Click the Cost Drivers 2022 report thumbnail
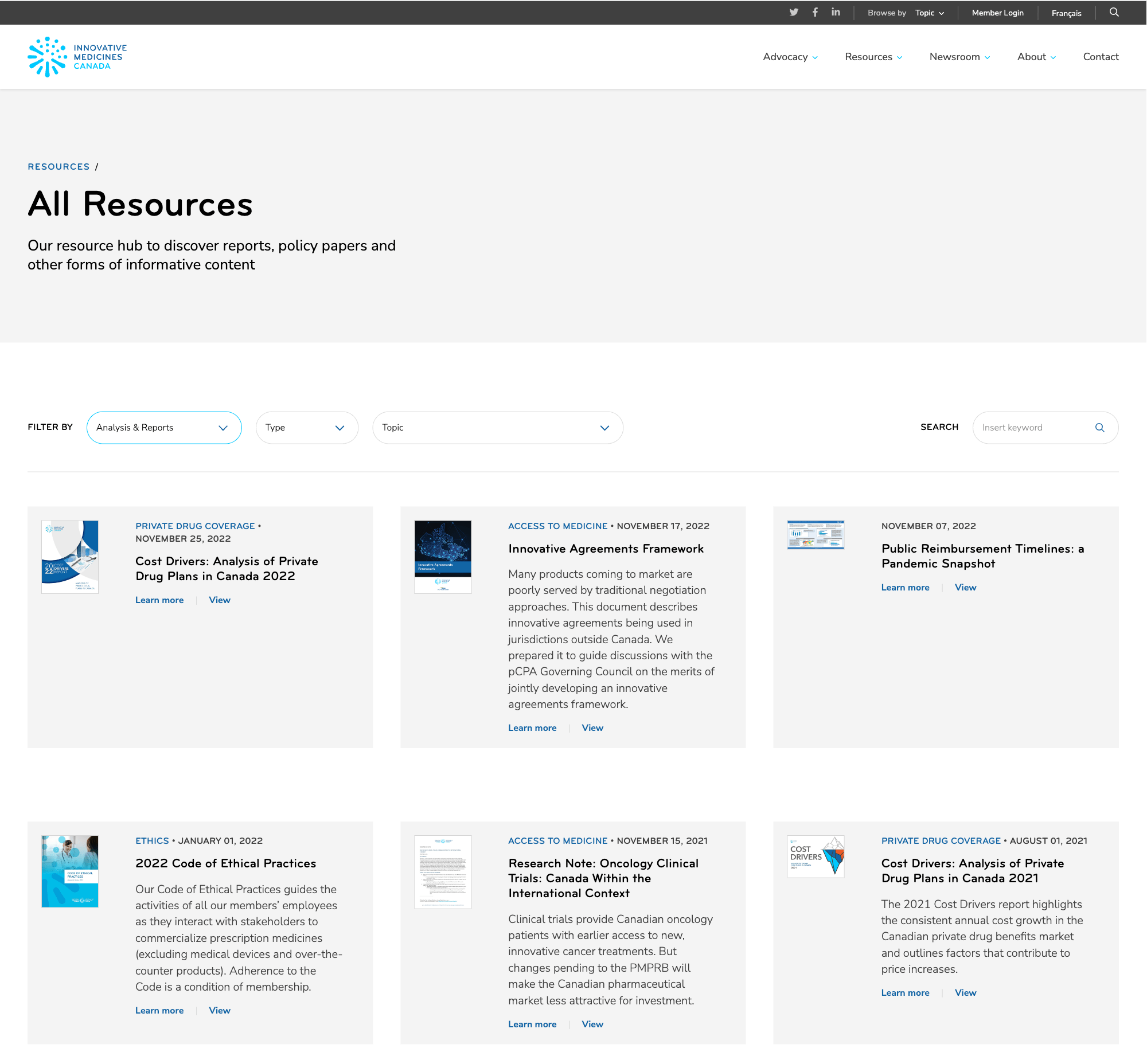Image resolution: width=1147 pixels, height=1064 pixels. click(69, 556)
